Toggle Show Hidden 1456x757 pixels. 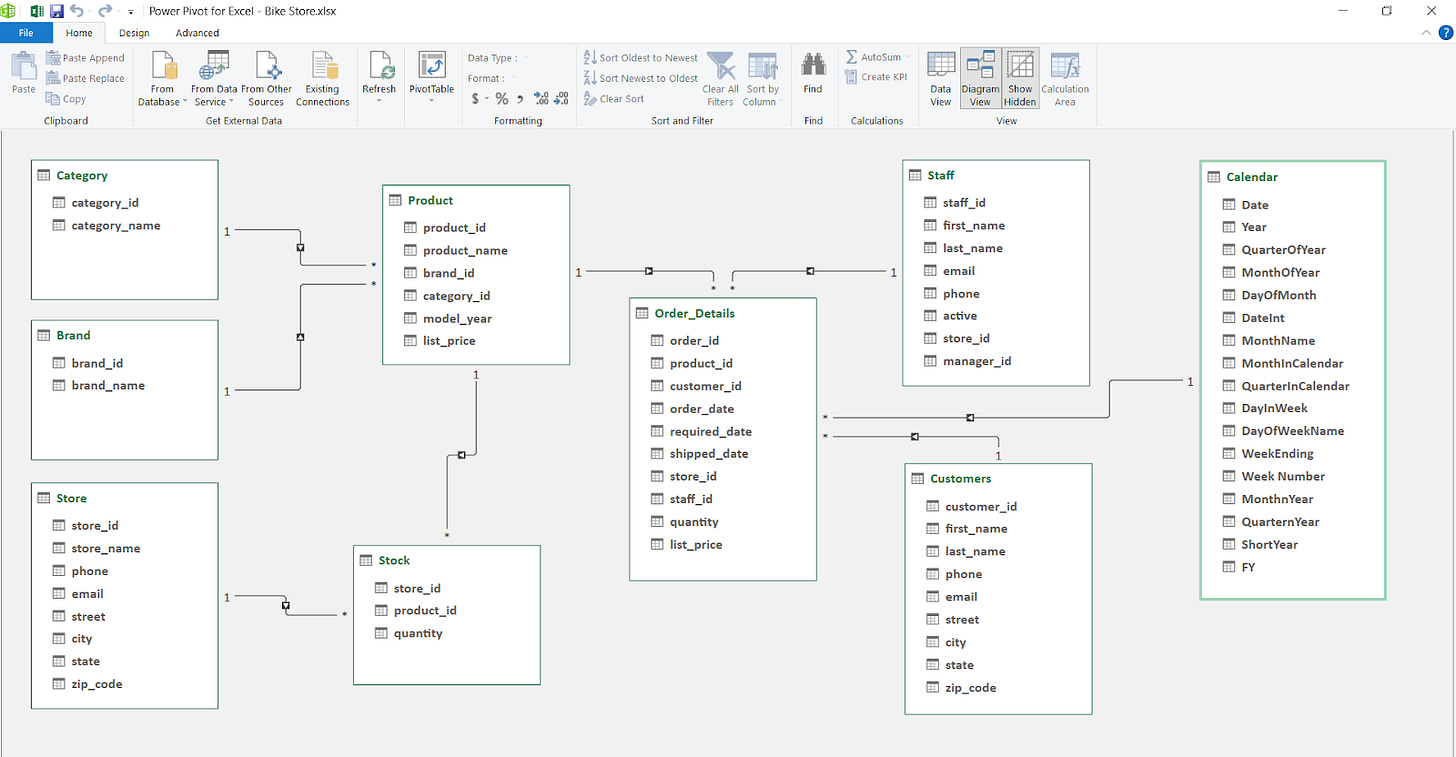pyautogui.click(x=1020, y=78)
